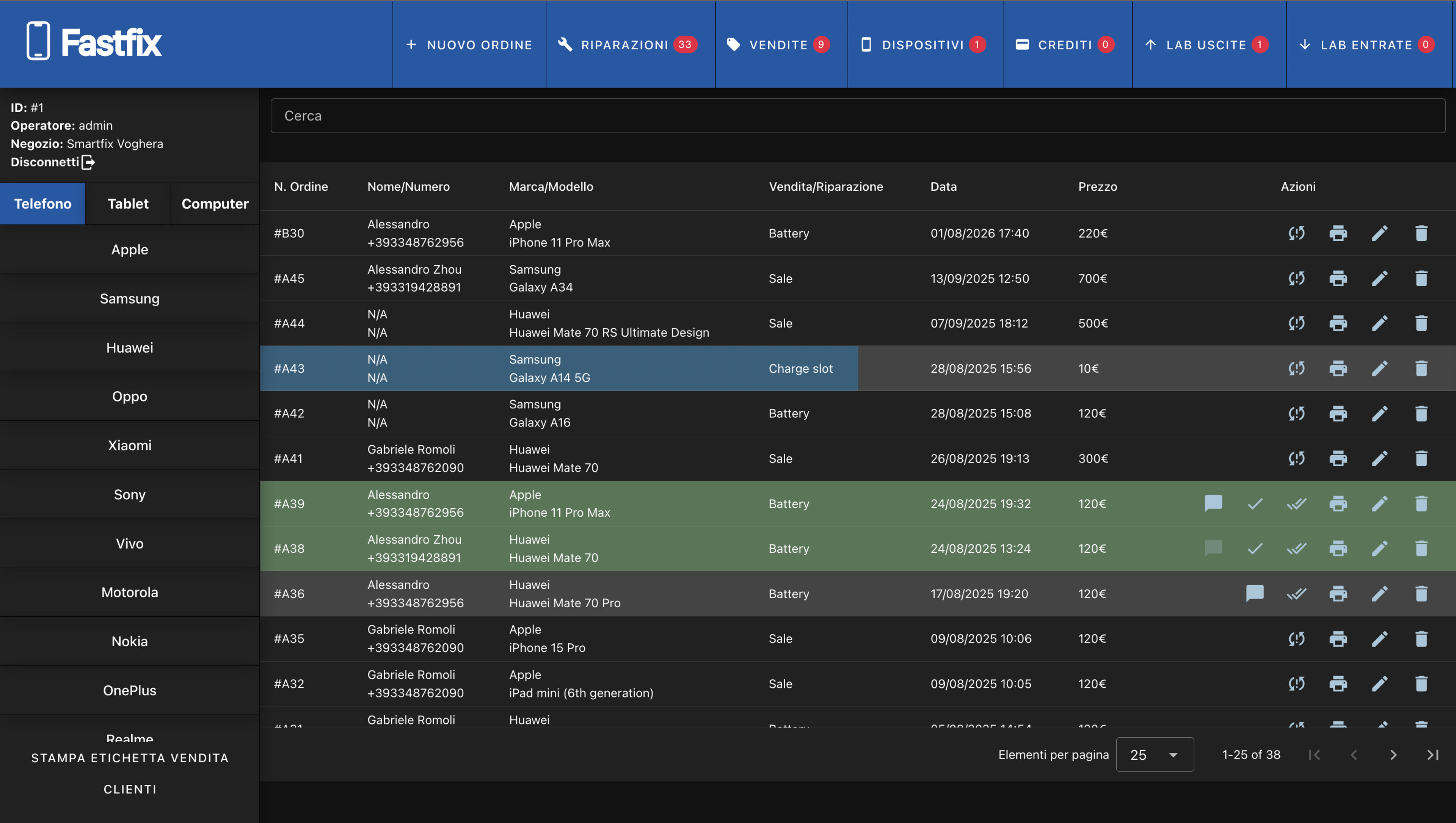Delete order #A45 with trash icon
The width and height of the screenshot is (1456, 823).
coord(1421,278)
